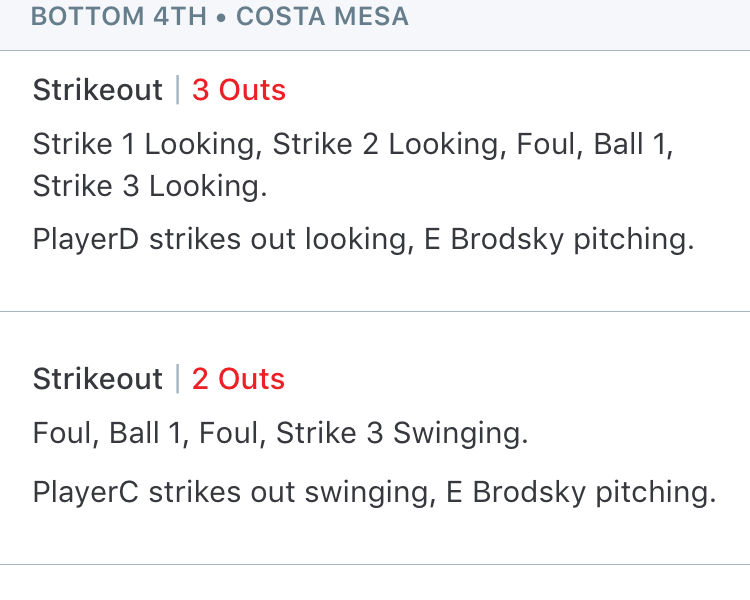
Task: Select the Strike 3 Looking pitch text
Action: [150, 186]
